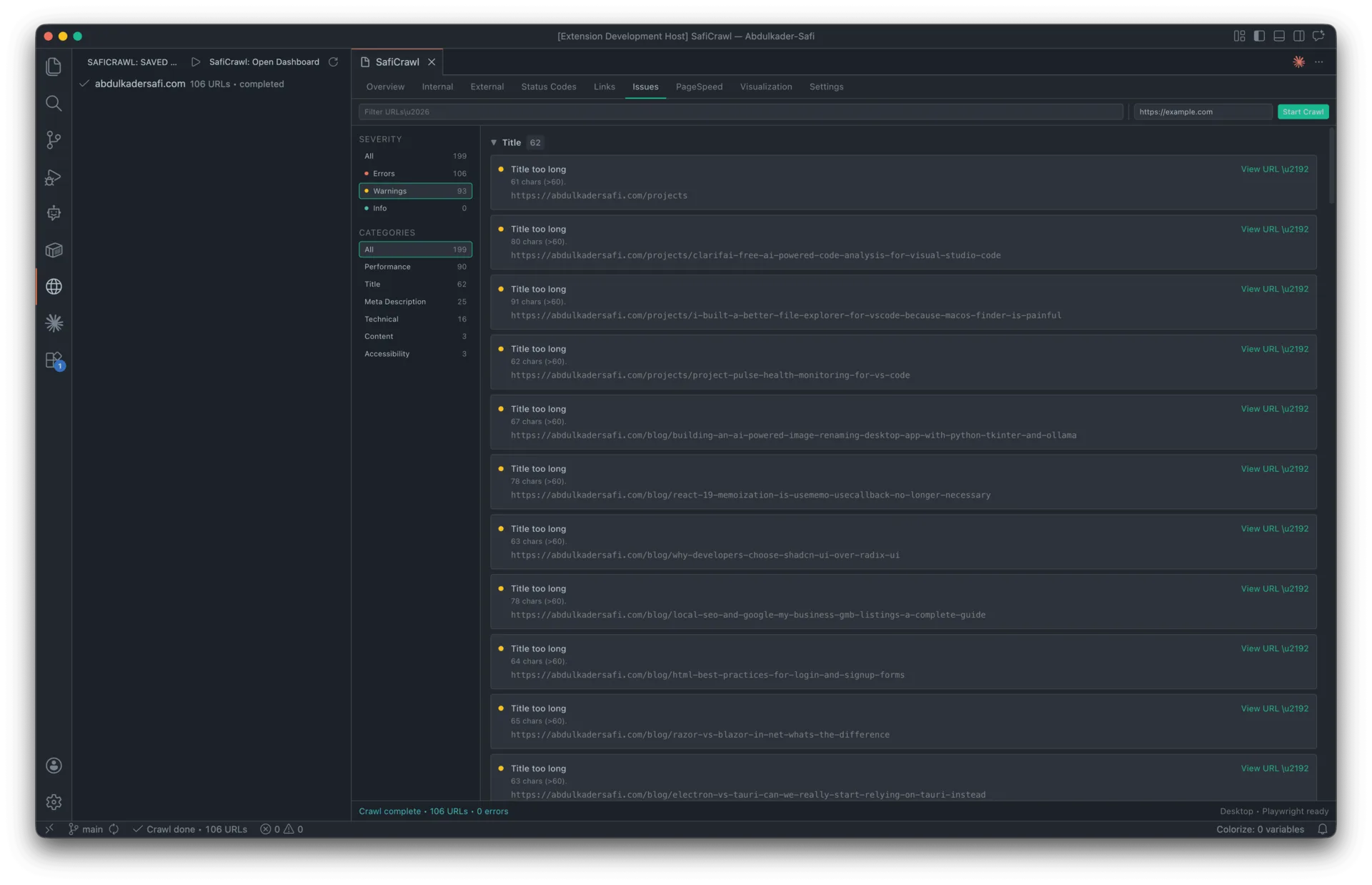Switch to the Visualization tab

(765, 86)
